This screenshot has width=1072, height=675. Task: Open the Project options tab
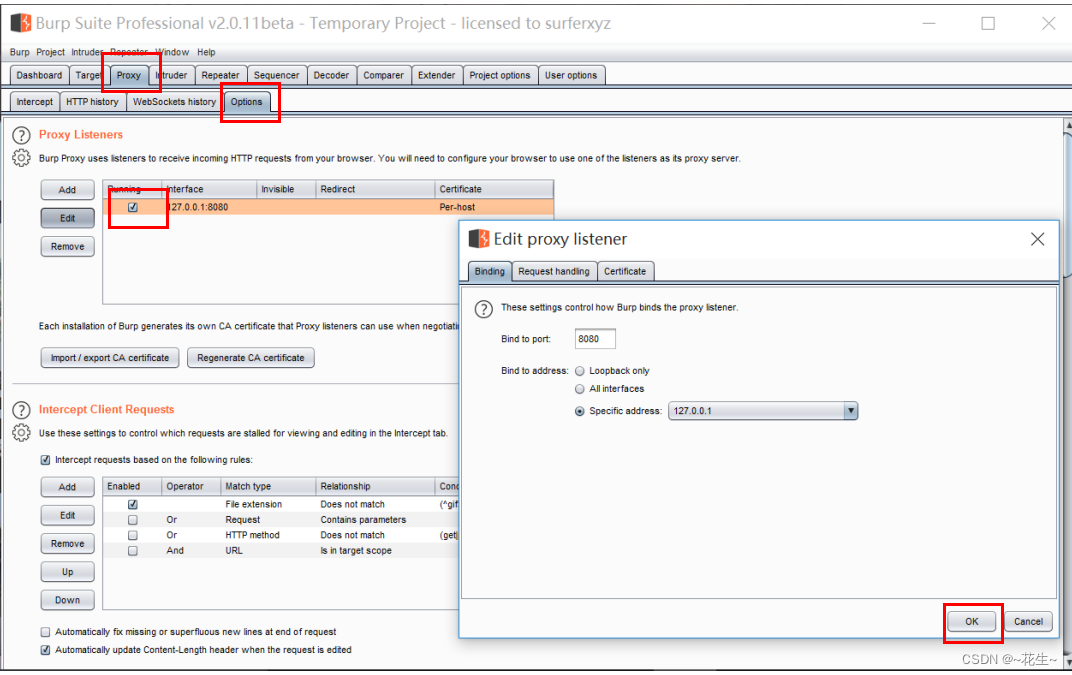click(500, 75)
